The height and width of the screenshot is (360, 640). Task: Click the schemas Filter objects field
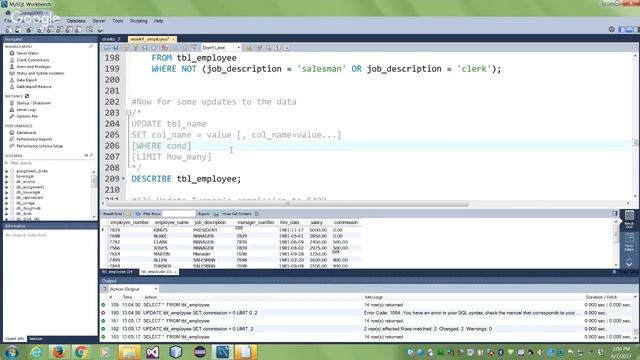click(x=49, y=163)
